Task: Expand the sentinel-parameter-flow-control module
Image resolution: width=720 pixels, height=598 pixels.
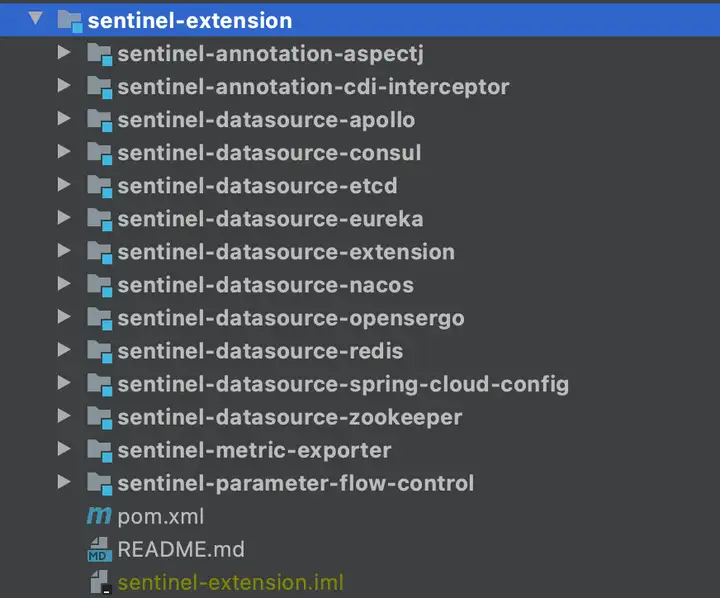Action: (64, 482)
